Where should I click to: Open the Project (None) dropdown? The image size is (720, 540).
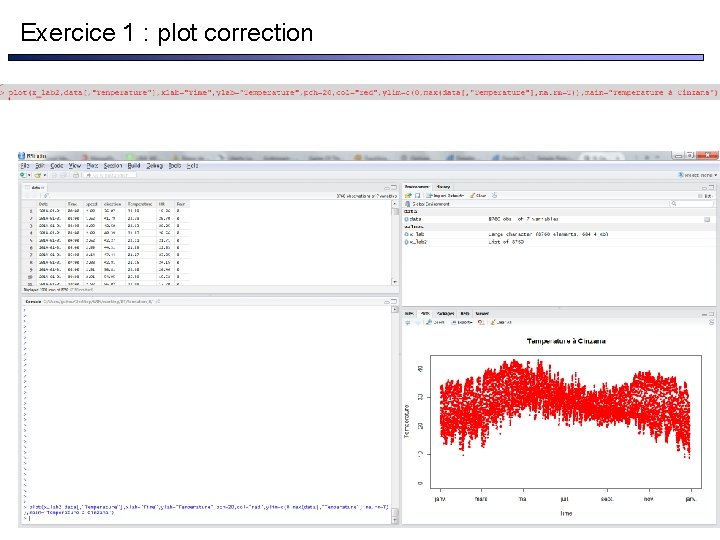click(698, 175)
